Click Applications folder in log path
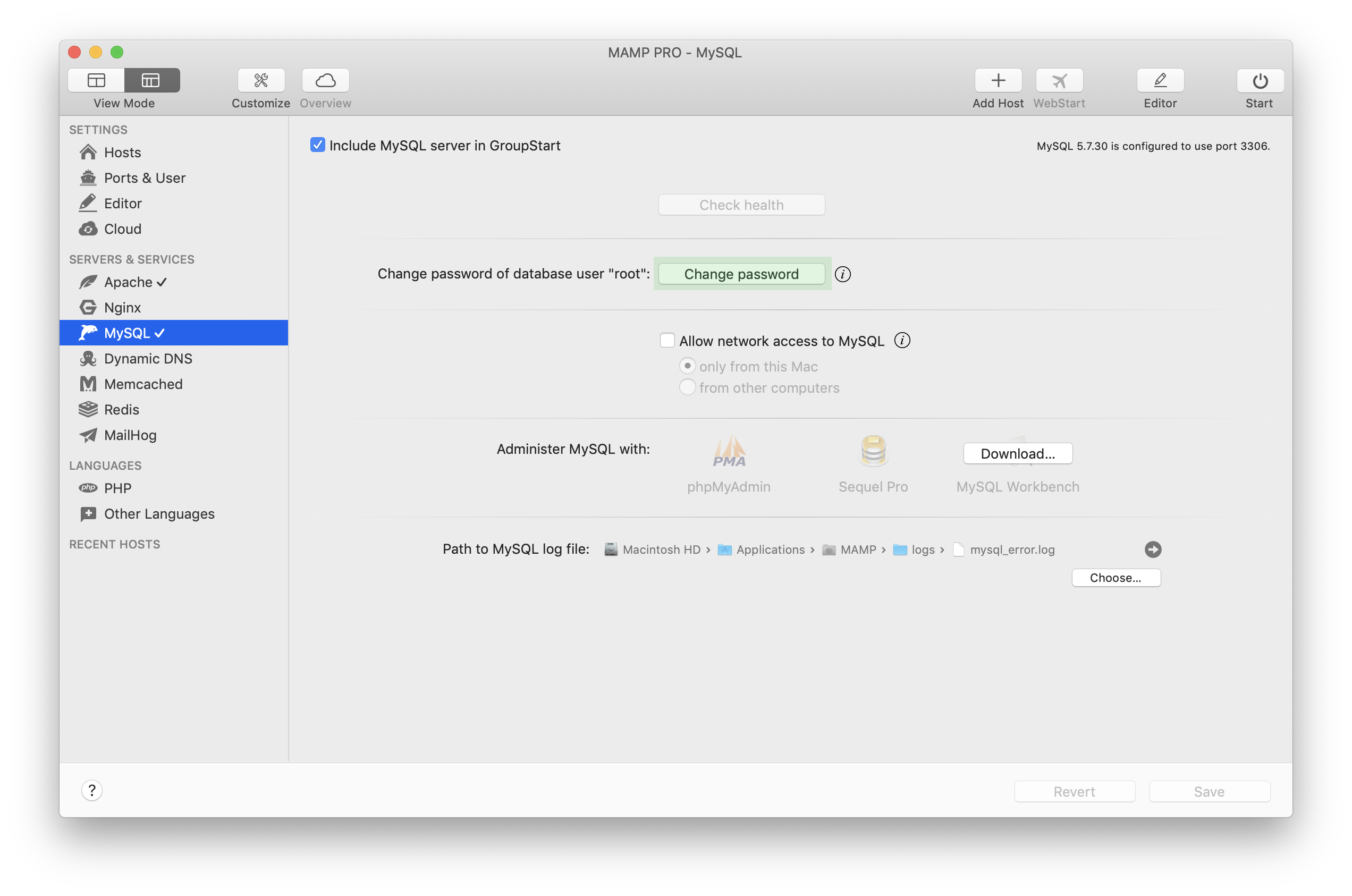 pyautogui.click(x=761, y=549)
